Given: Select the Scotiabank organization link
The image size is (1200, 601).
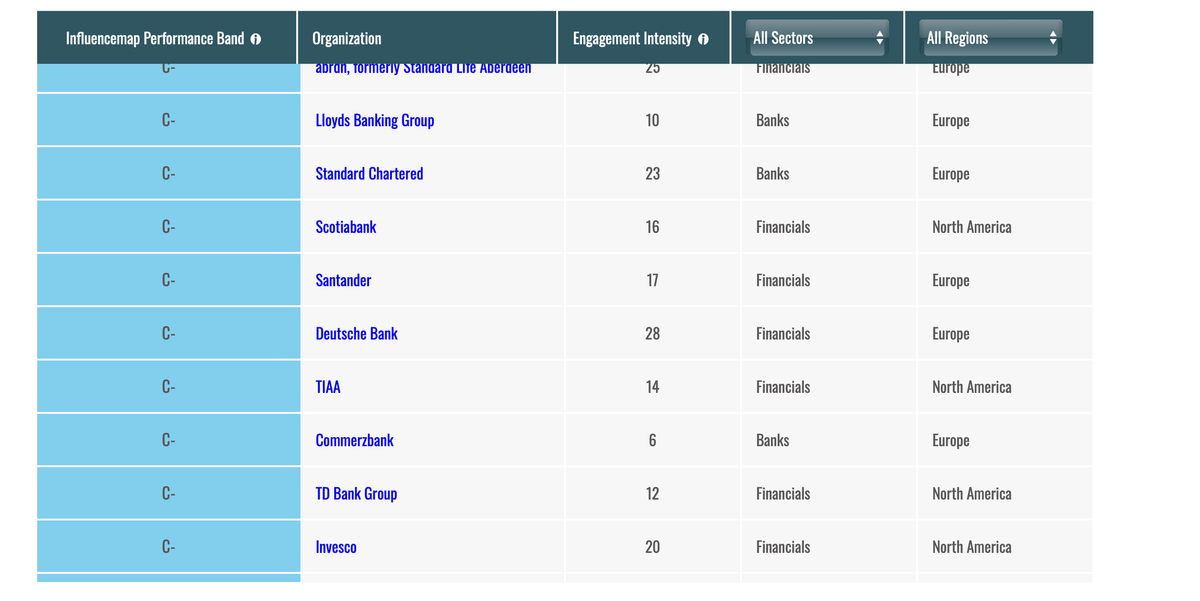Looking at the screenshot, I should click(x=346, y=226).
